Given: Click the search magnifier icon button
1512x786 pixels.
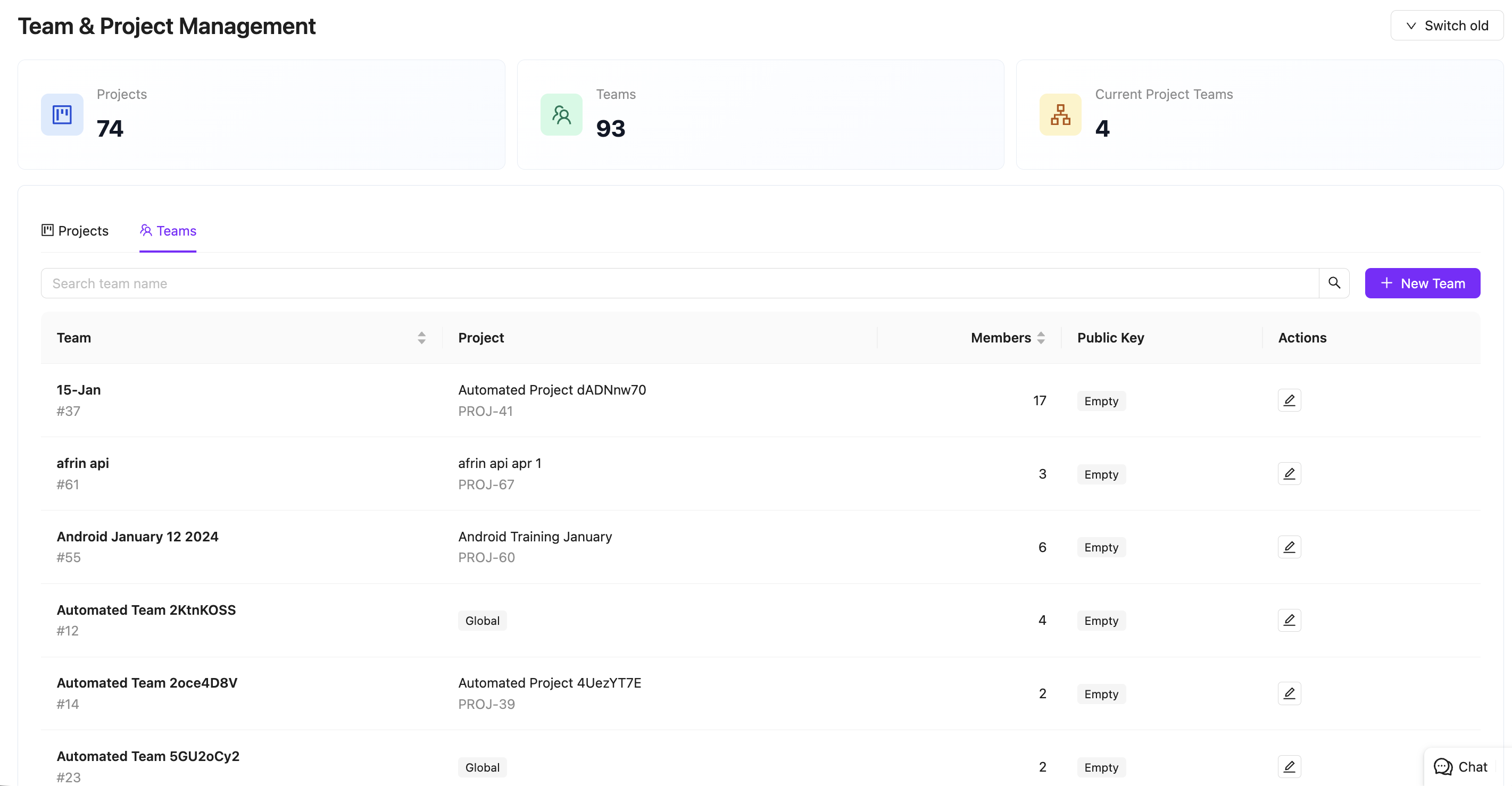Looking at the screenshot, I should 1334,283.
